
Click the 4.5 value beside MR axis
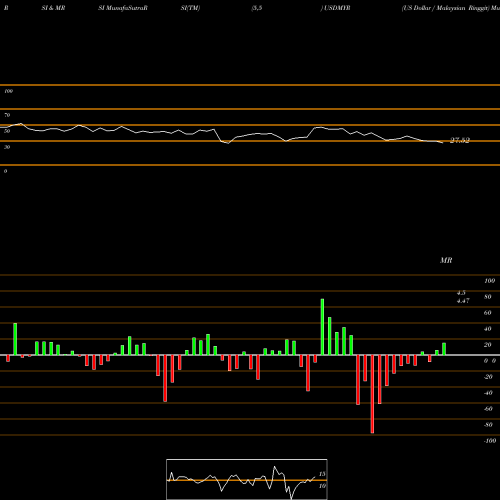[461, 293]
